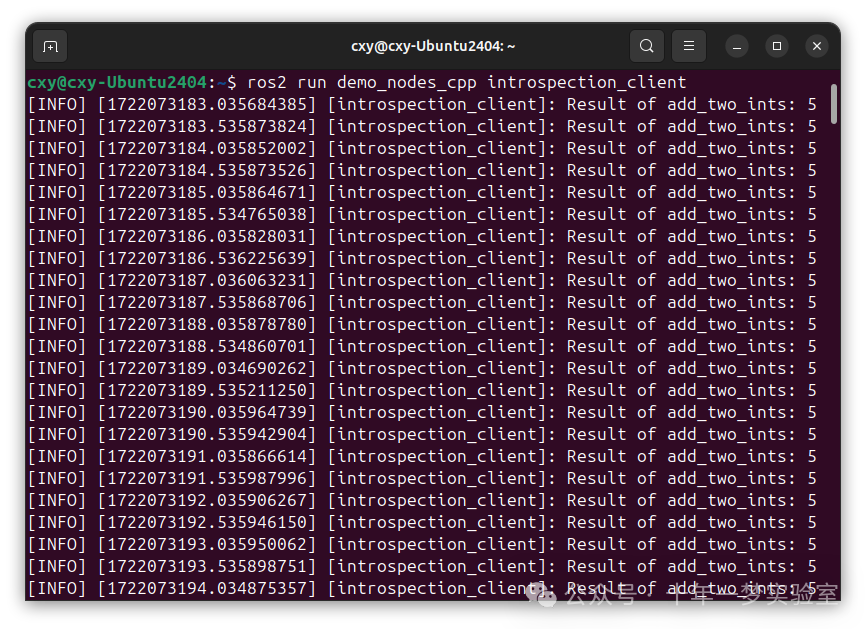The height and width of the screenshot is (629, 866).
Task: Click timestamp 1722073192.535946150
Action: 207,523
